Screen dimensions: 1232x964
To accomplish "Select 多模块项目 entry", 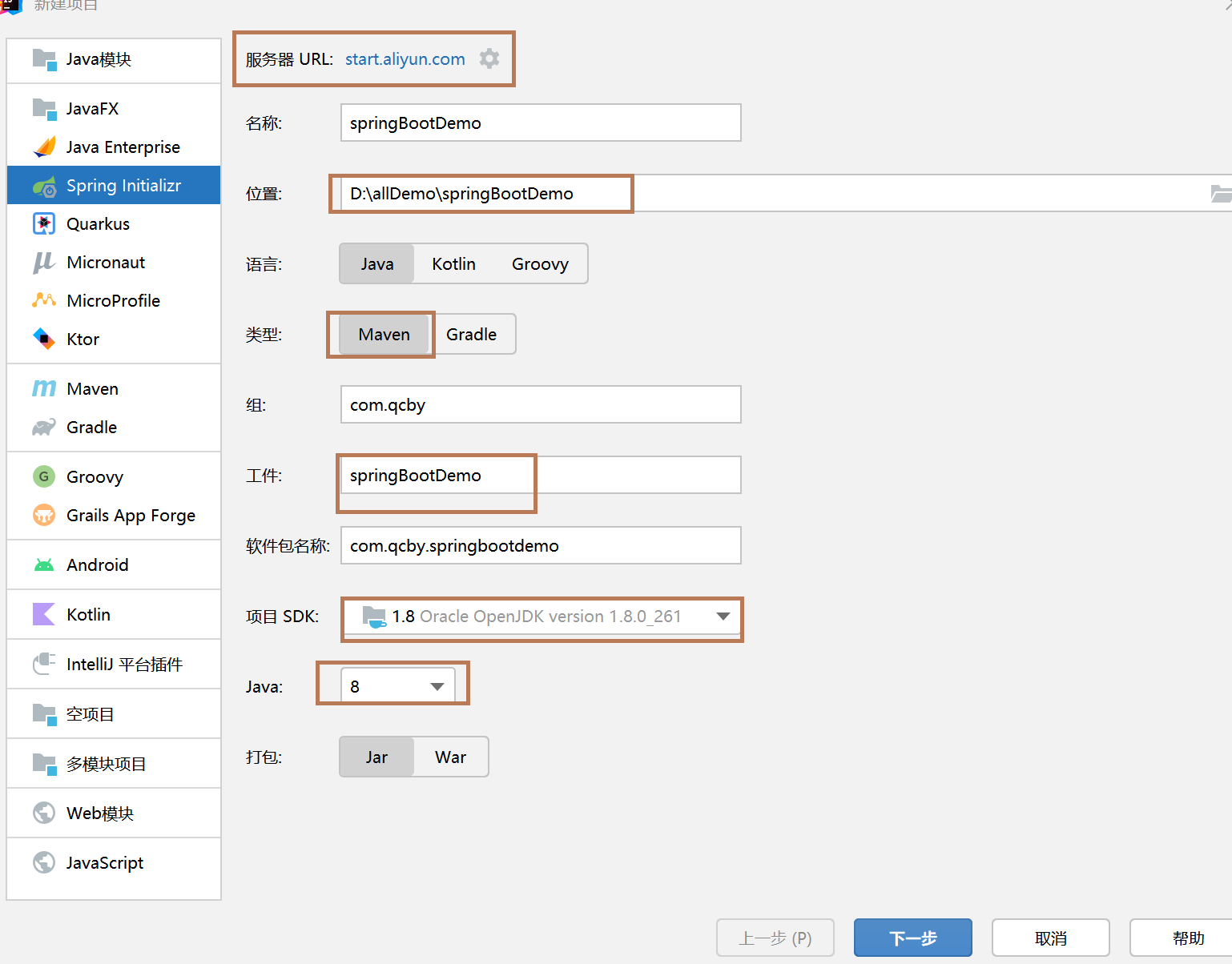I will tap(114, 764).
